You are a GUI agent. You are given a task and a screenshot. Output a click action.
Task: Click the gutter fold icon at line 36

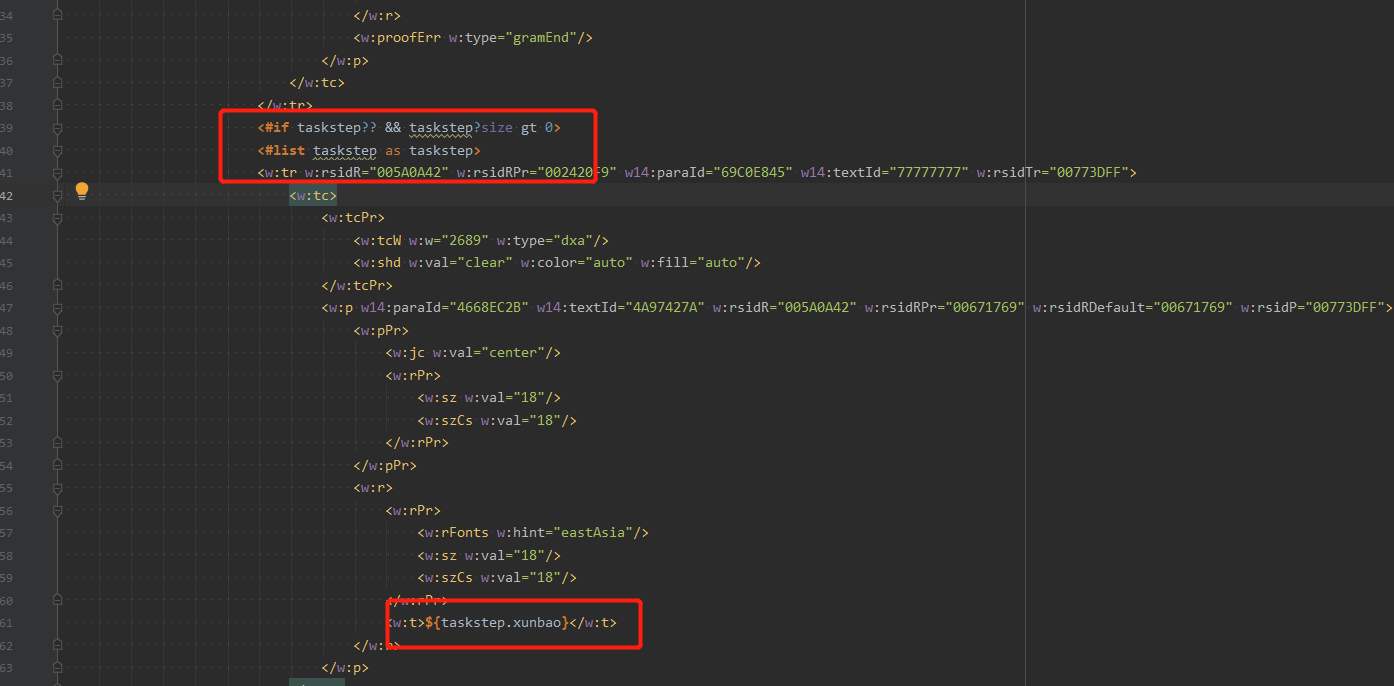tap(57, 60)
